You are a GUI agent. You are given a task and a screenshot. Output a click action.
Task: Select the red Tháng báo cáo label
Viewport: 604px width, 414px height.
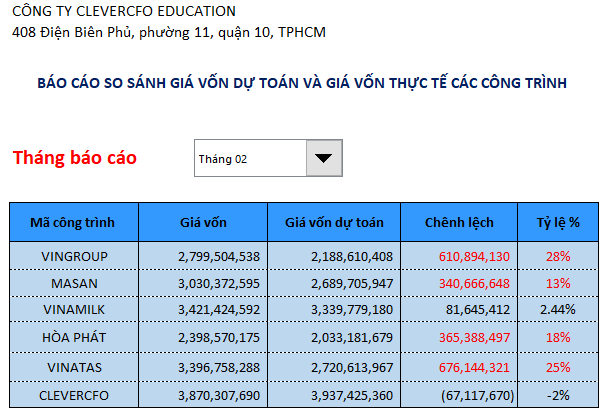click(x=75, y=158)
